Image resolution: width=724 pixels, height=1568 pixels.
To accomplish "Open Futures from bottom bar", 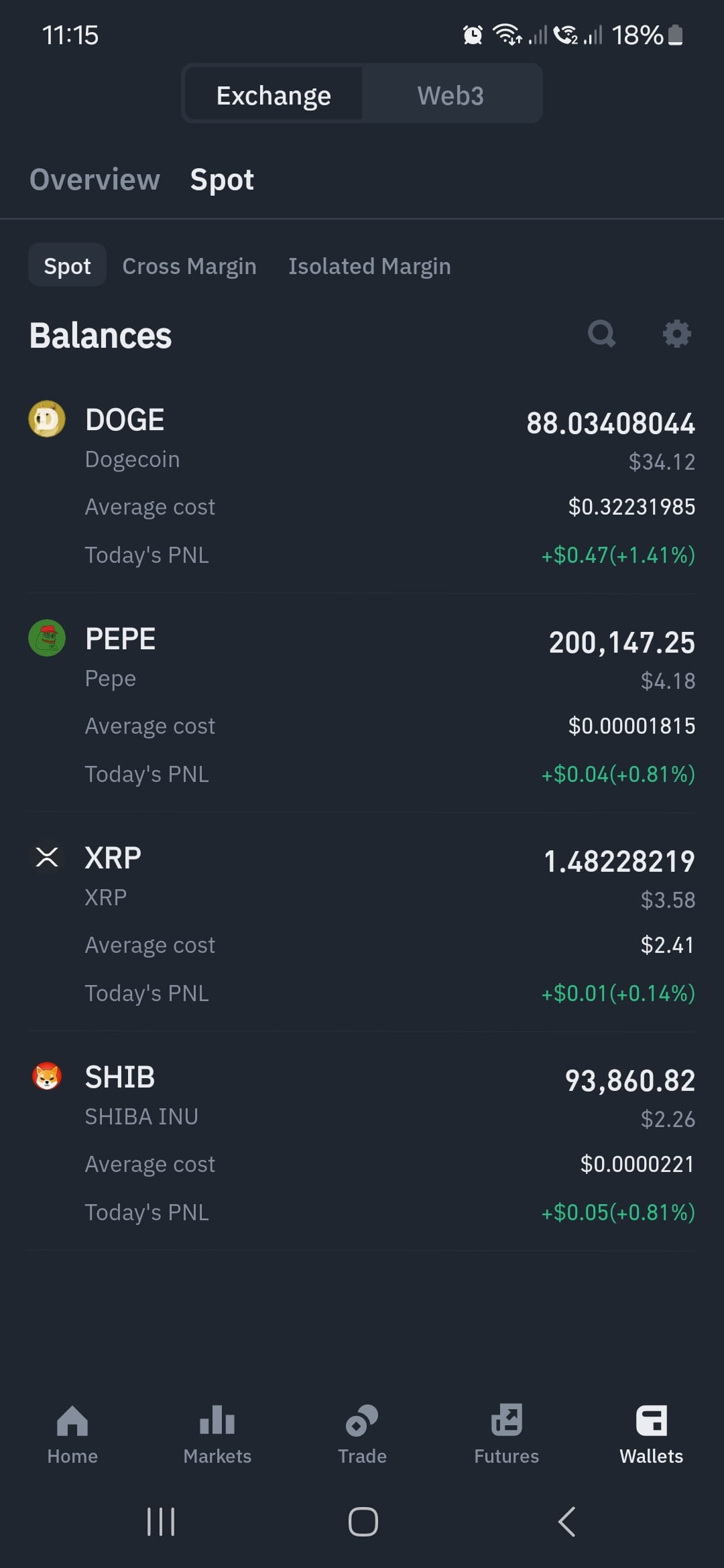I will point(507,1434).
